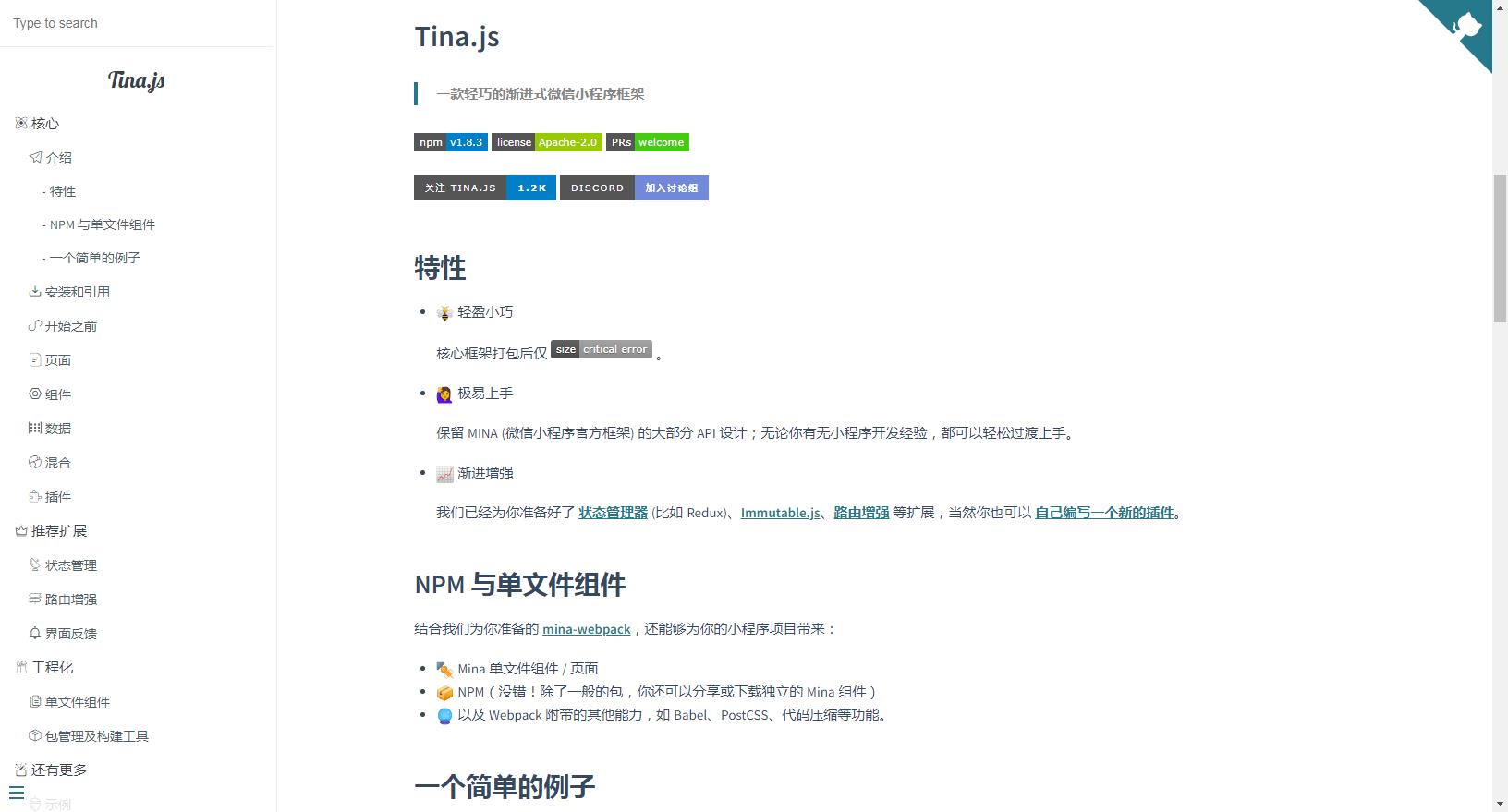This screenshot has height=812, width=1508.
Task: Click the download icon beside 安装和引用
Action: tap(35, 291)
